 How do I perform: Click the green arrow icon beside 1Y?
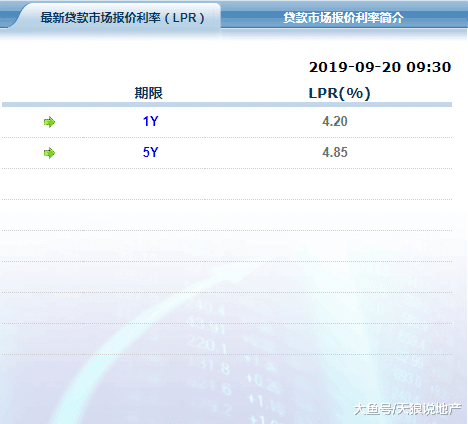[x=49, y=122]
